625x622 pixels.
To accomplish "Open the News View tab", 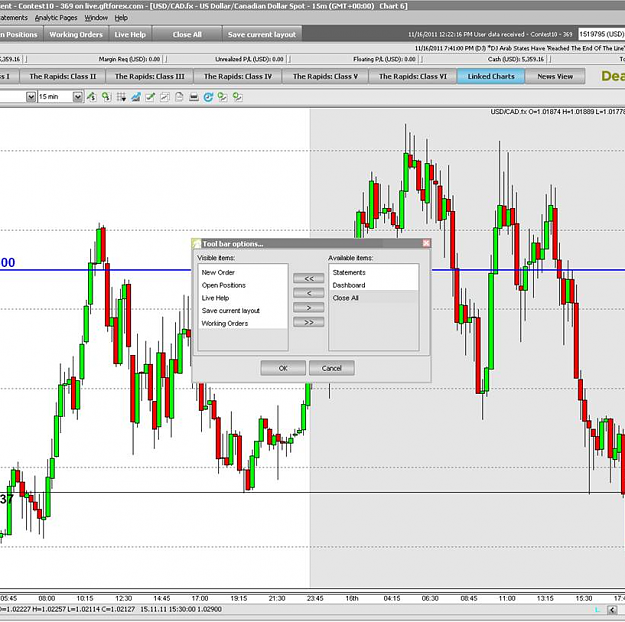I will [x=555, y=76].
